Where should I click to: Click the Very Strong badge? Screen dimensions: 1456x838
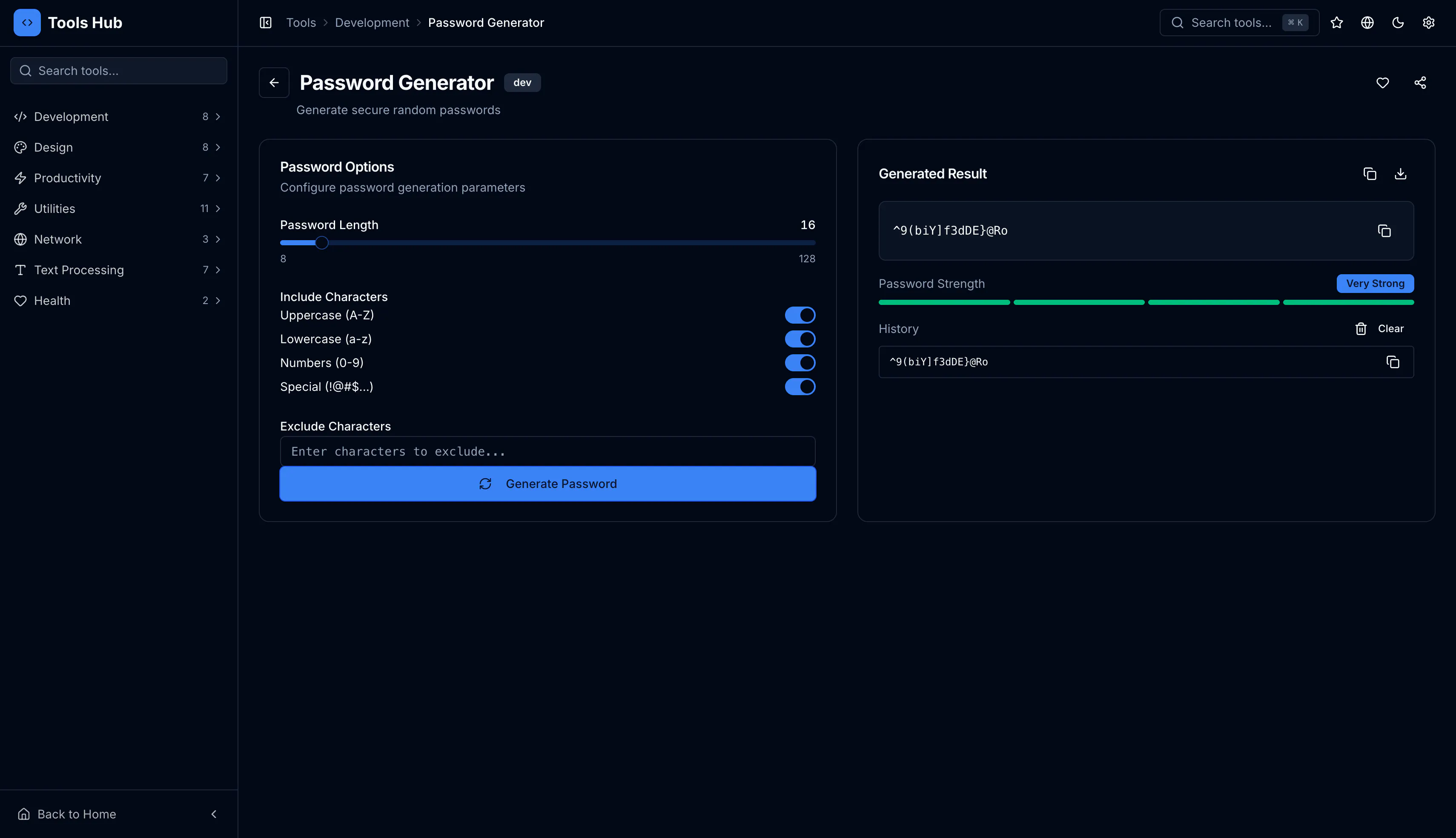click(x=1375, y=284)
